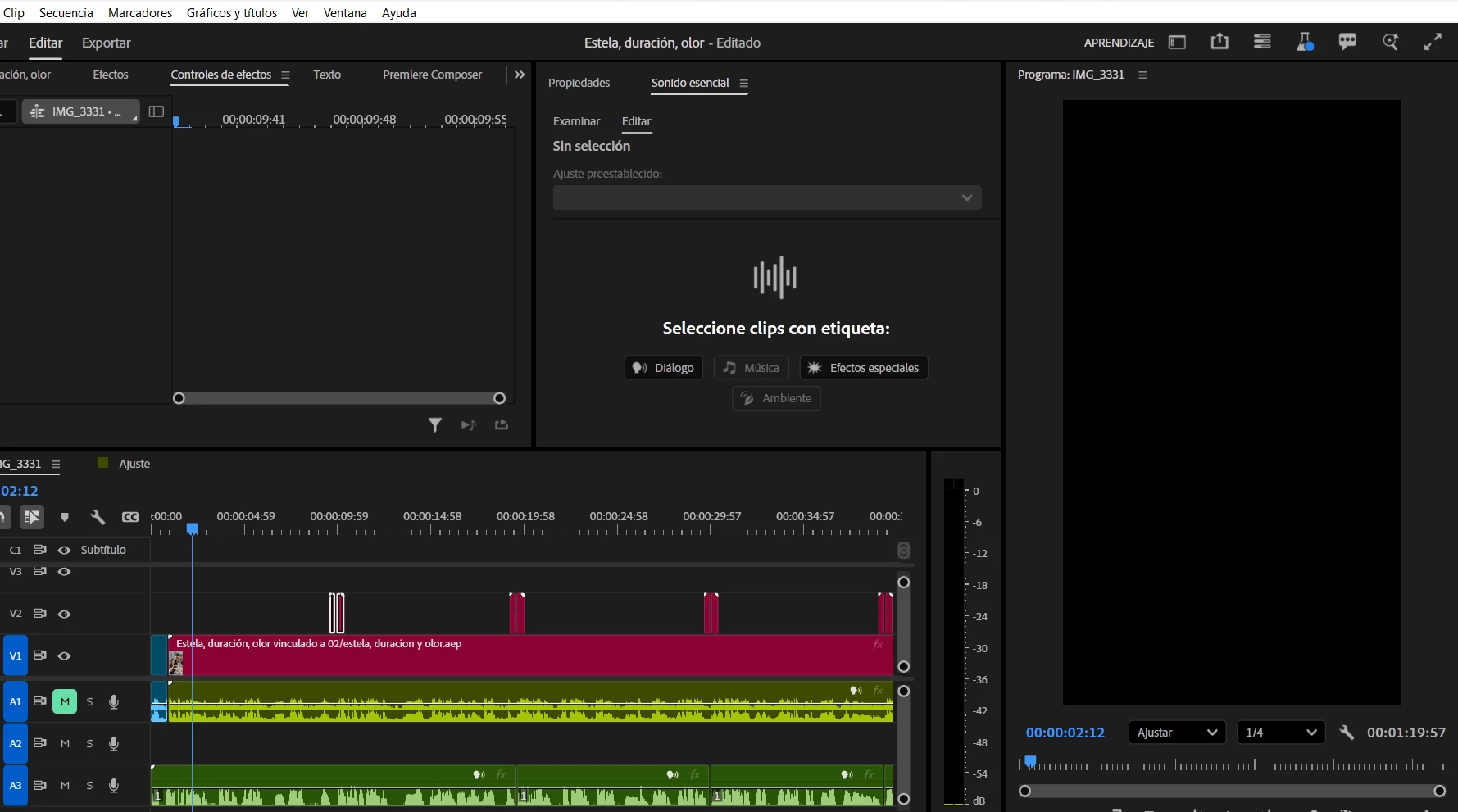Screen dimensions: 1458x812
Task: Open the workspaces panel layout icon
Action: coord(1177,43)
